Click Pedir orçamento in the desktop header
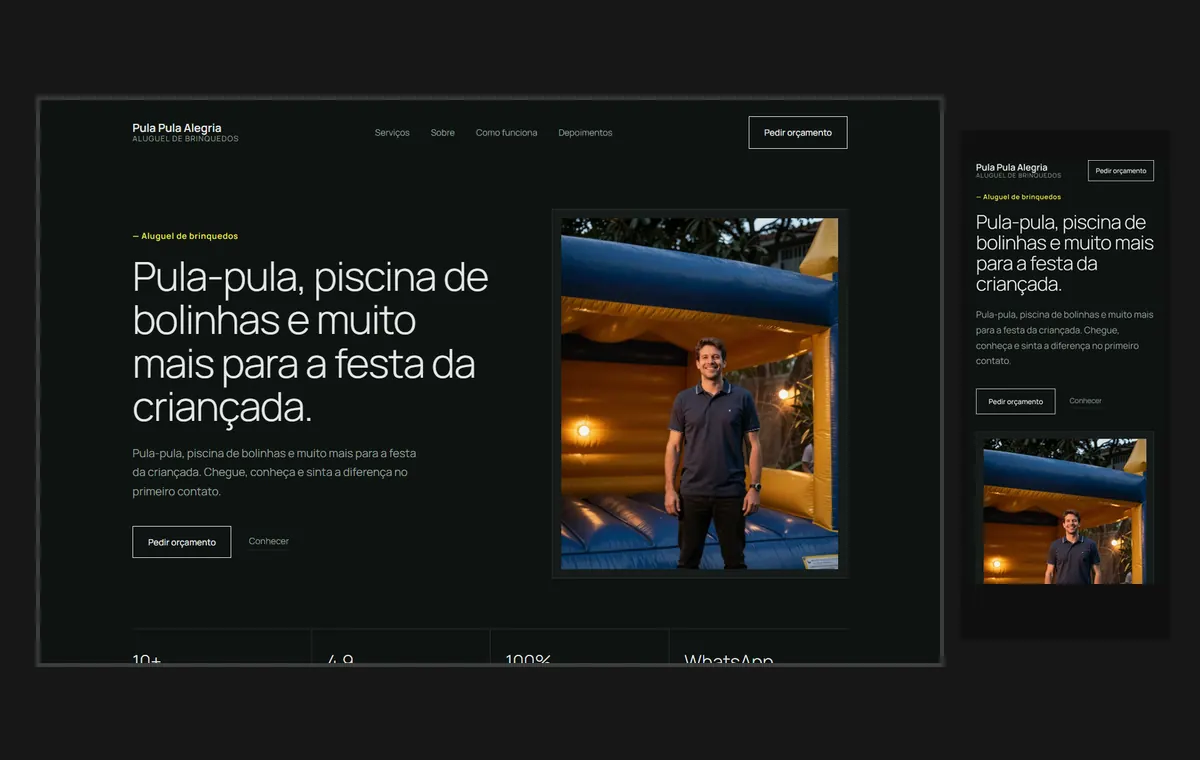The height and width of the screenshot is (760, 1200). click(x=798, y=133)
